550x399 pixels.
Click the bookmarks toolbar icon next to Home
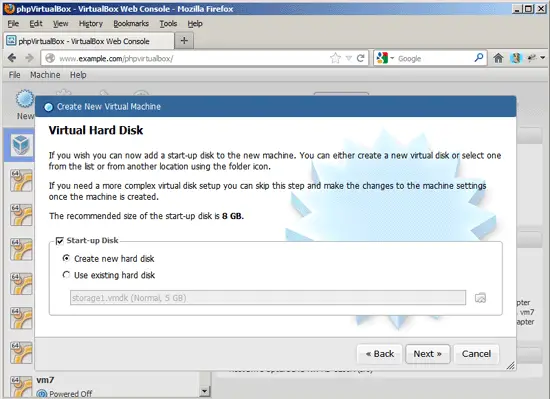(516, 58)
